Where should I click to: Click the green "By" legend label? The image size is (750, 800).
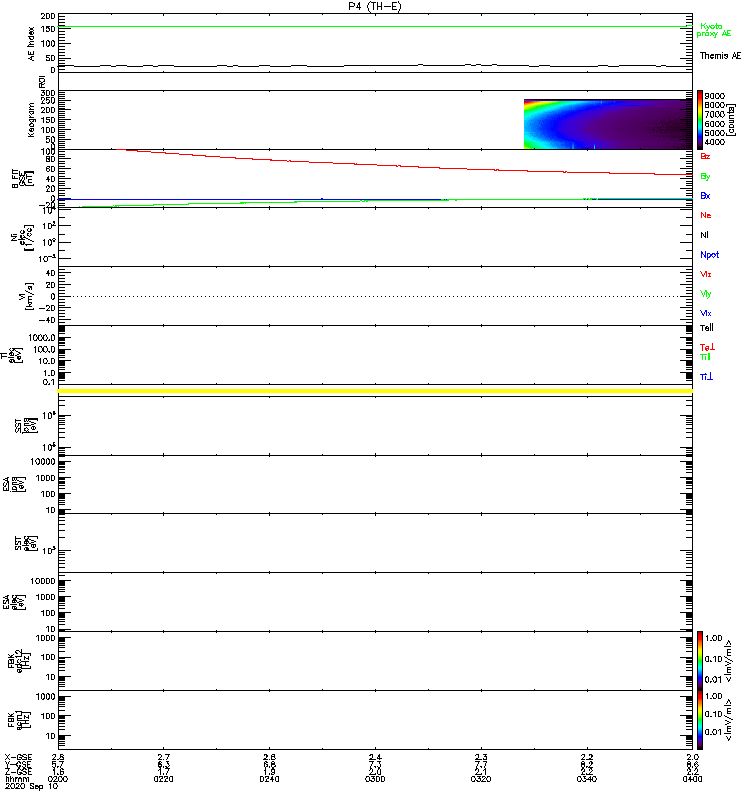[705, 177]
